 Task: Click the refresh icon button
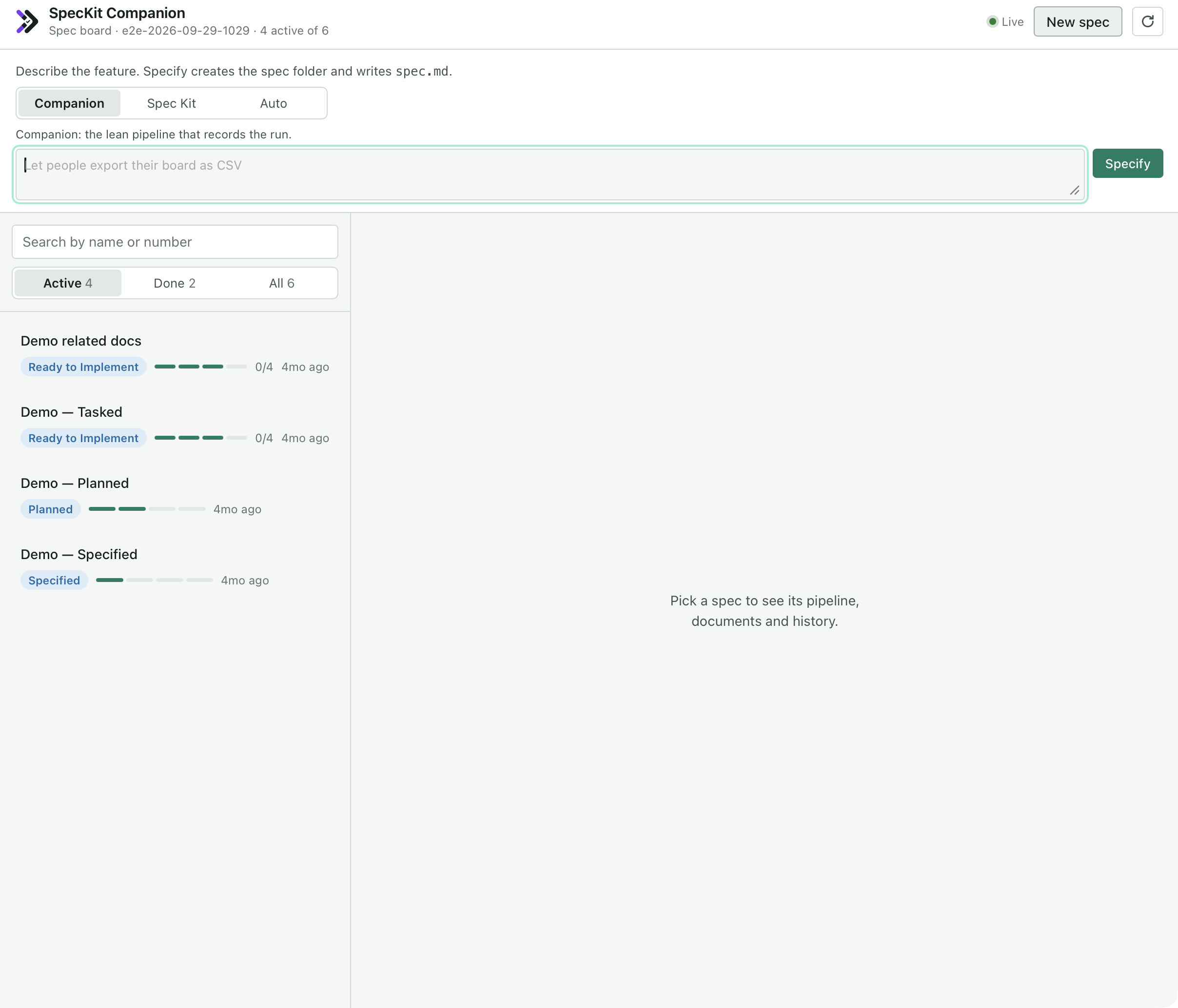(1147, 21)
